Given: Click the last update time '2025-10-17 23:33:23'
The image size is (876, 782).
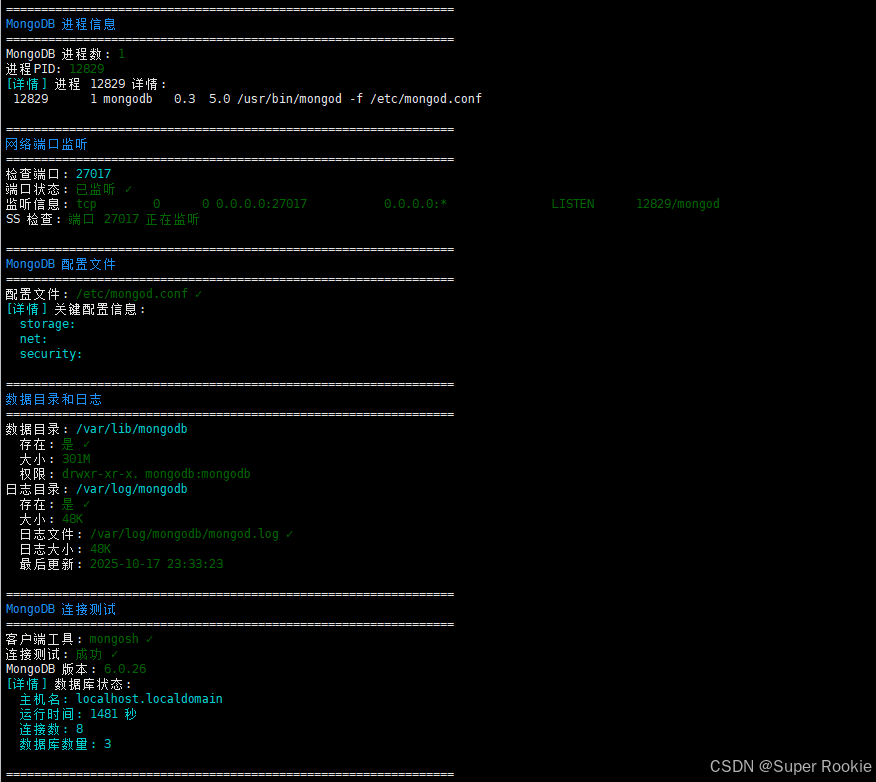Looking at the screenshot, I should [156, 564].
